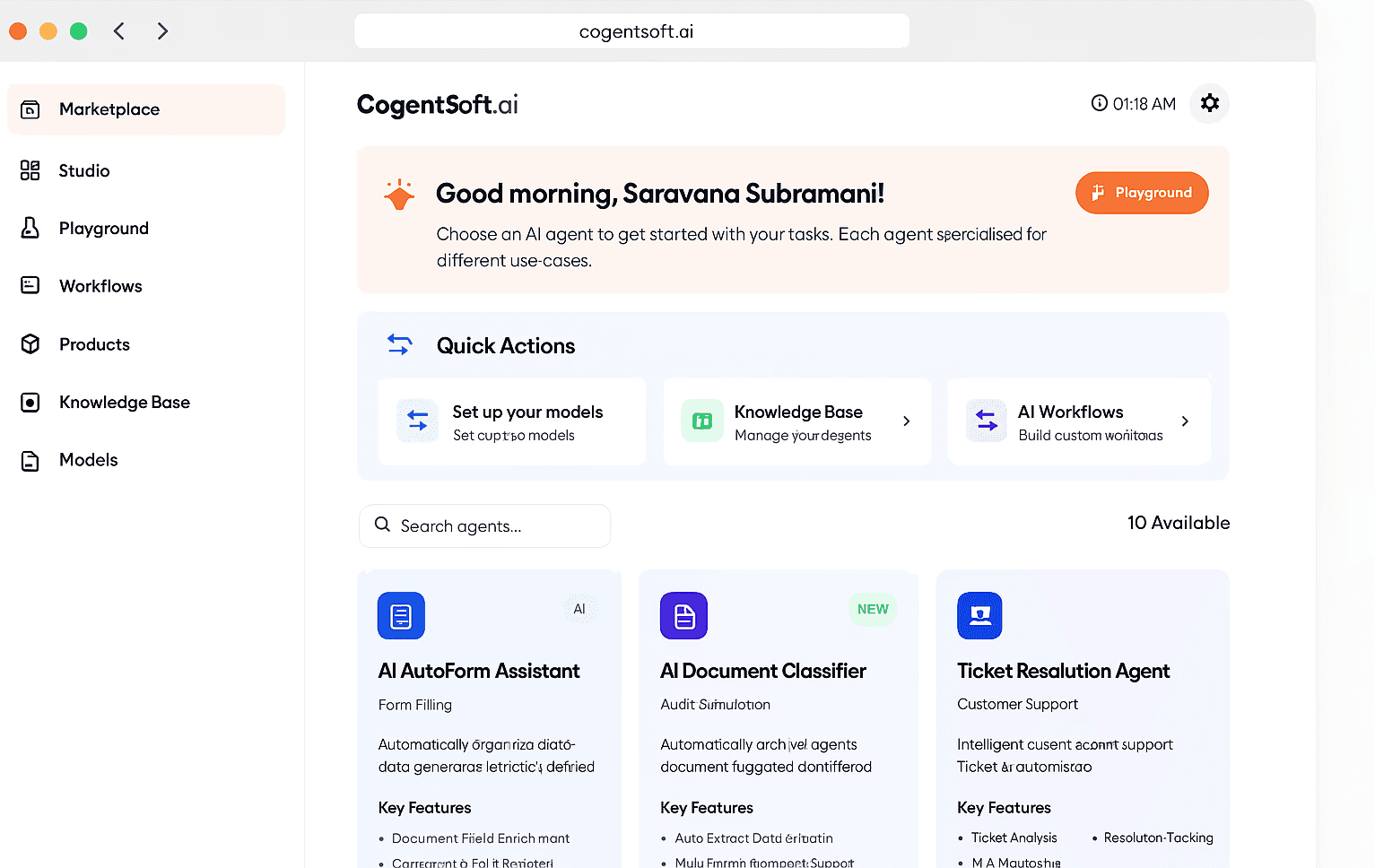Click the Form Filling category text
Image resolution: width=1375 pixels, height=868 pixels.
coord(415,705)
